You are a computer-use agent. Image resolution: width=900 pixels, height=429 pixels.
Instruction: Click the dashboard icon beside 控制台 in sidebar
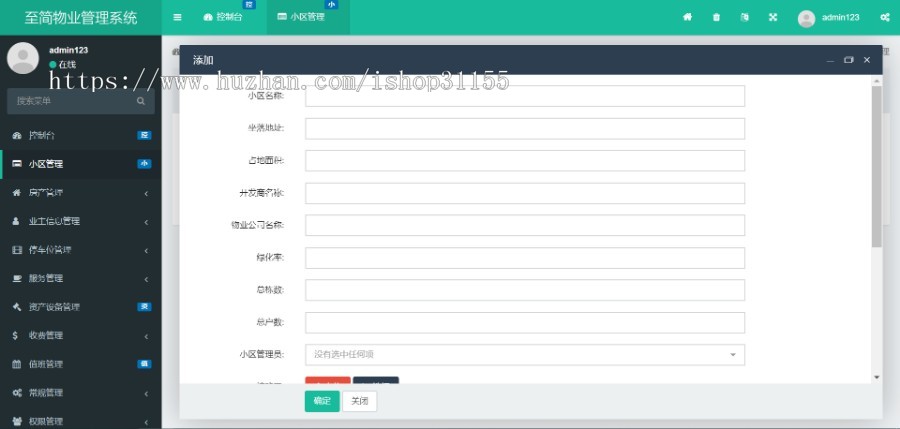click(x=17, y=136)
